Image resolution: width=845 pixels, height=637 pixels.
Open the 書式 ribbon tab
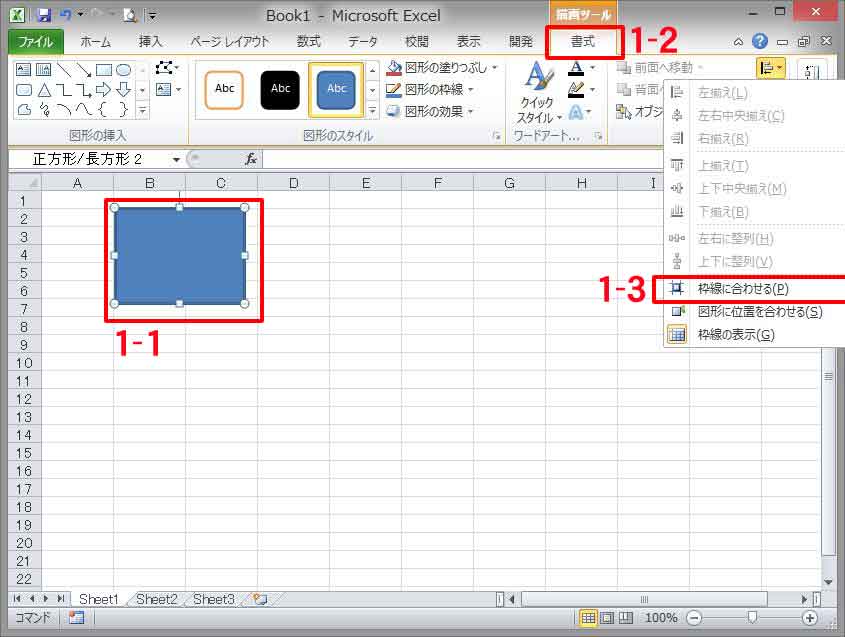pyautogui.click(x=582, y=42)
